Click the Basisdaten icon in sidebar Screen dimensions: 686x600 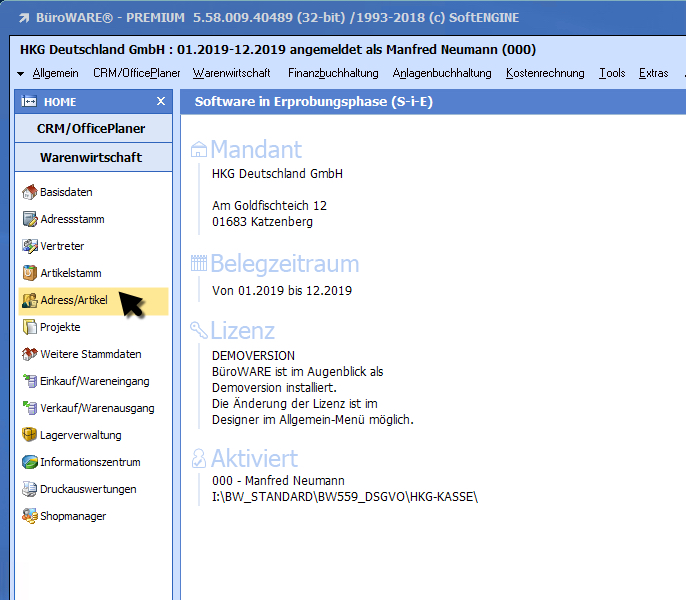pyautogui.click(x=29, y=192)
